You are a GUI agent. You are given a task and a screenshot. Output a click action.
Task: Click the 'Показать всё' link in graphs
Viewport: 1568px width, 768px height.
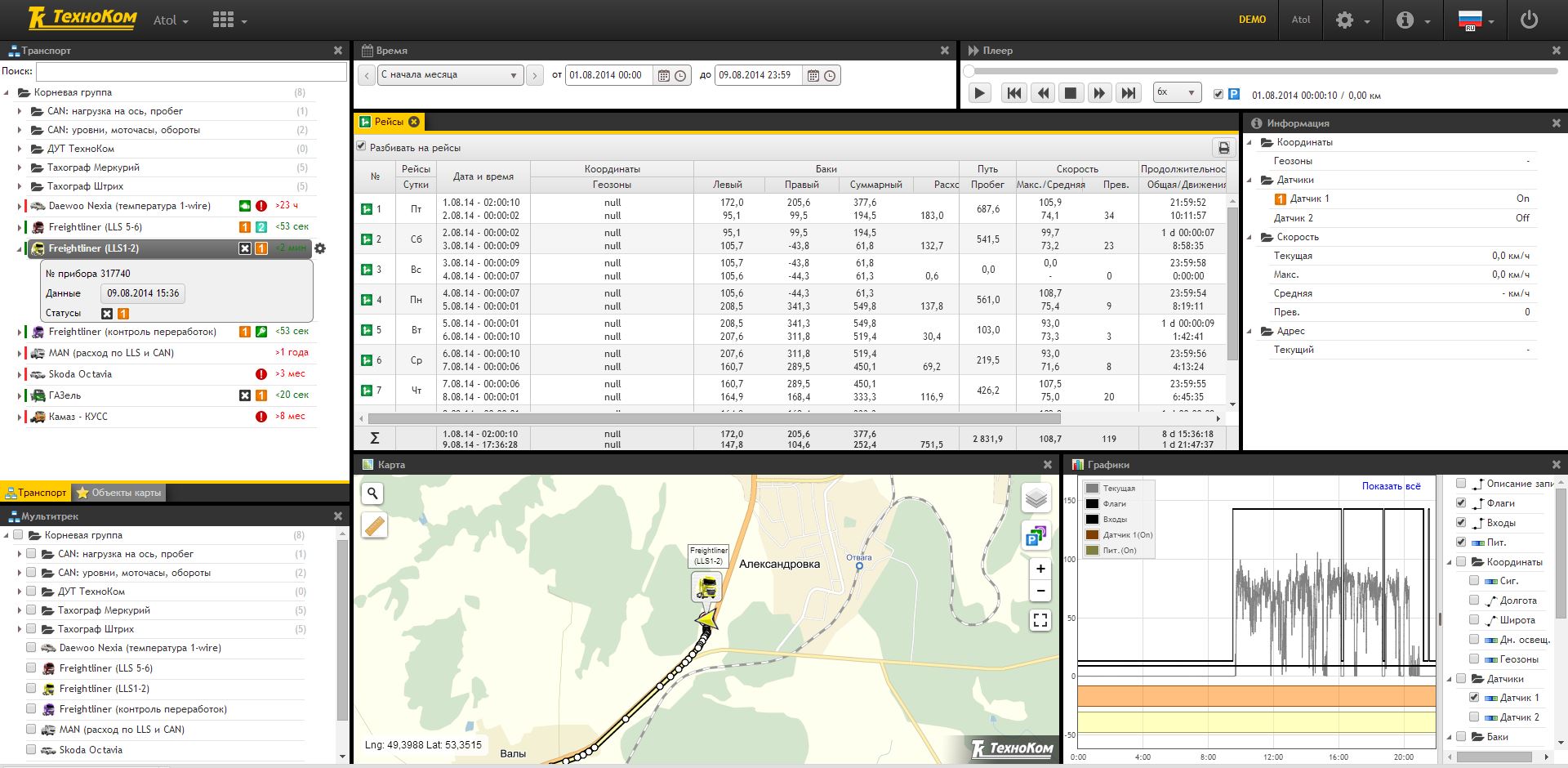1391,486
